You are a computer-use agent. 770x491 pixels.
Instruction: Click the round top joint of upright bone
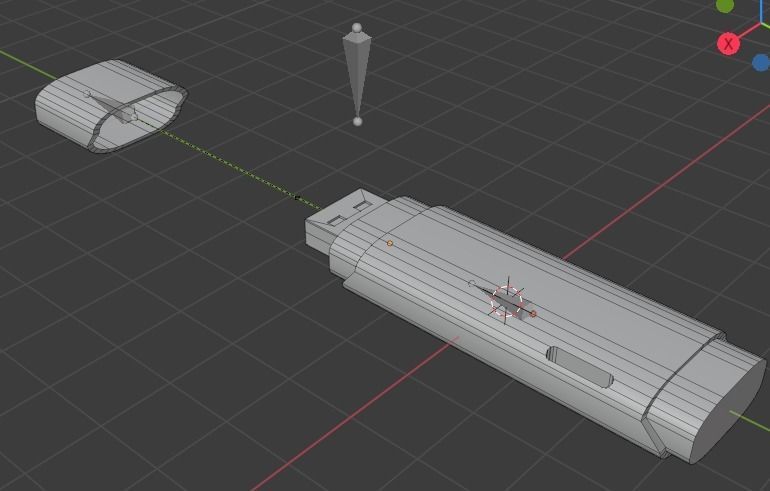point(357,27)
